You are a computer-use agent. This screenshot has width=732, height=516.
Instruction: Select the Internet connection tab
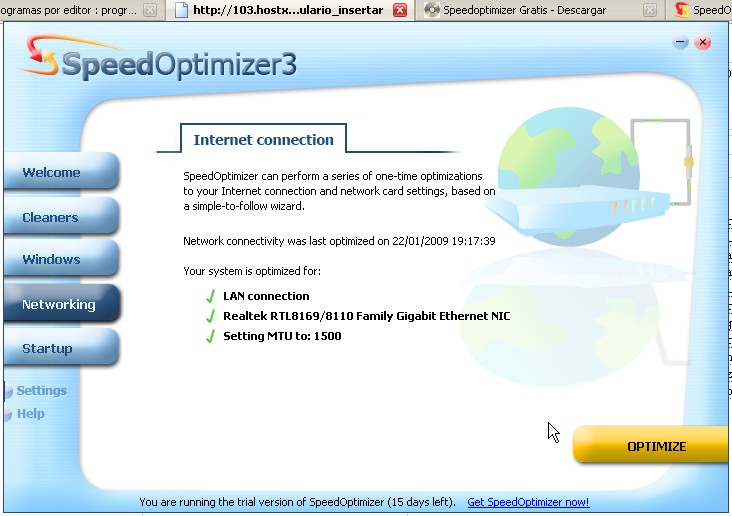pos(263,139)
